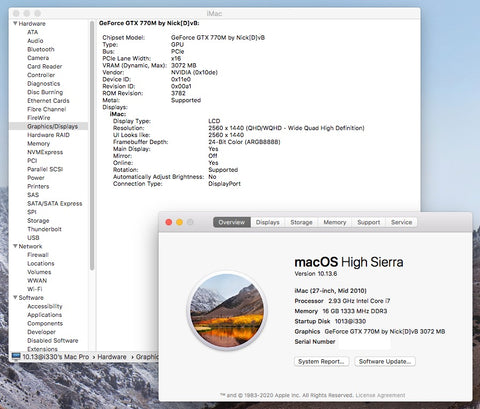Collapse the Hardware section triangle
The height and width of the screenshot is (409, 480).
[15, 23]
